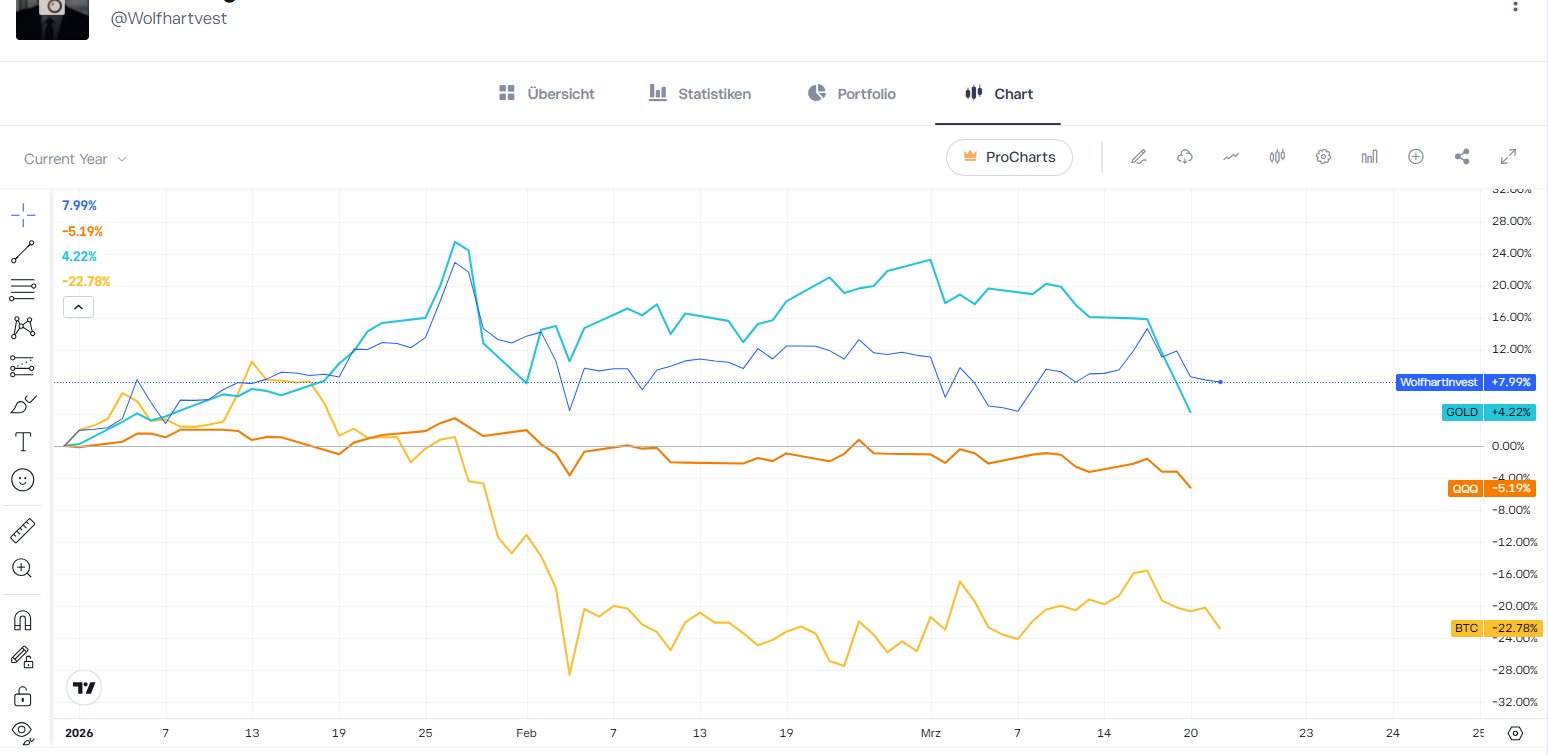Open the Current Year period dropdown

[76, 159]
